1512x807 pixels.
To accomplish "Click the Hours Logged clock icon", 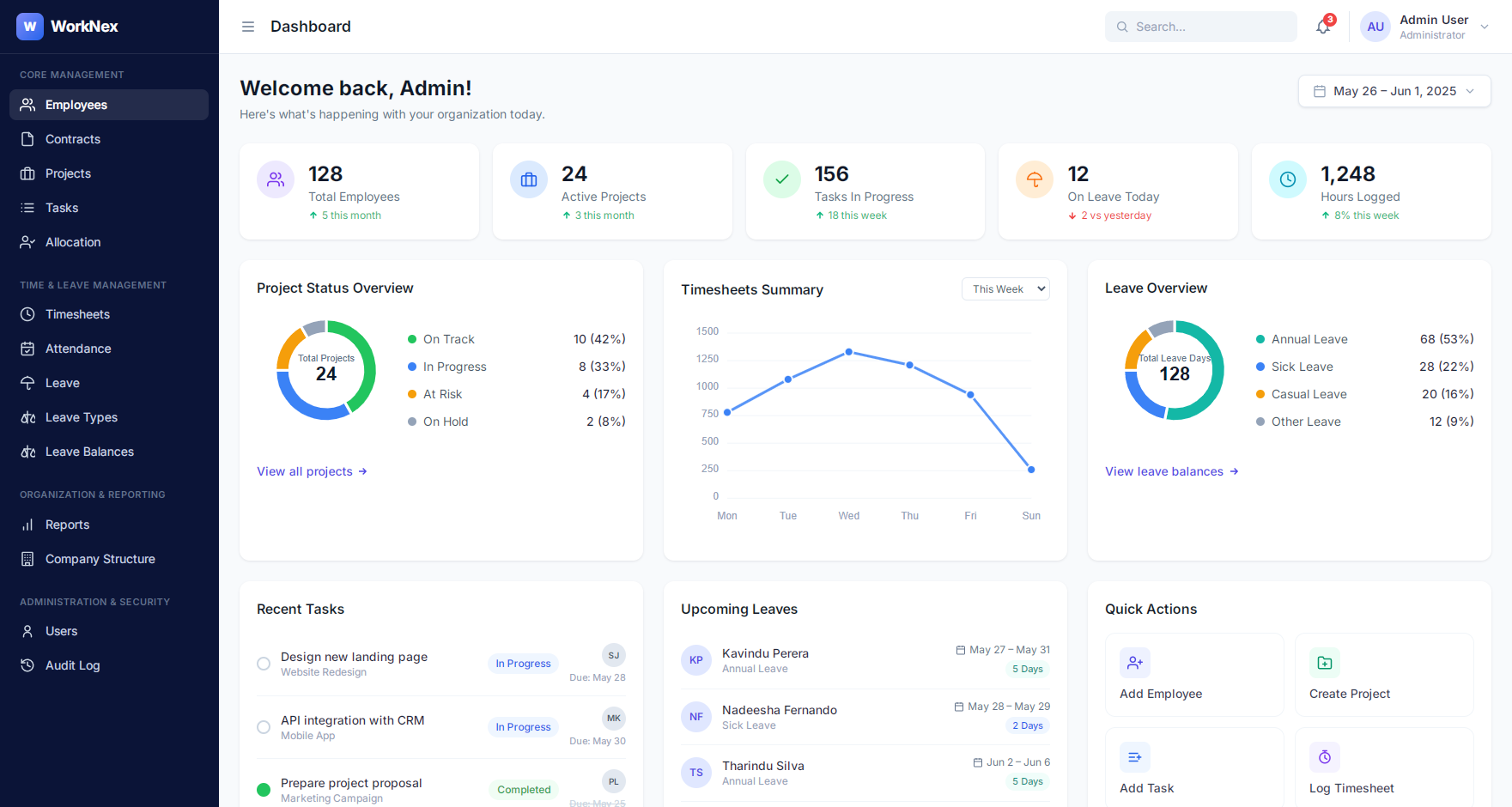I will click(1288, 179).
